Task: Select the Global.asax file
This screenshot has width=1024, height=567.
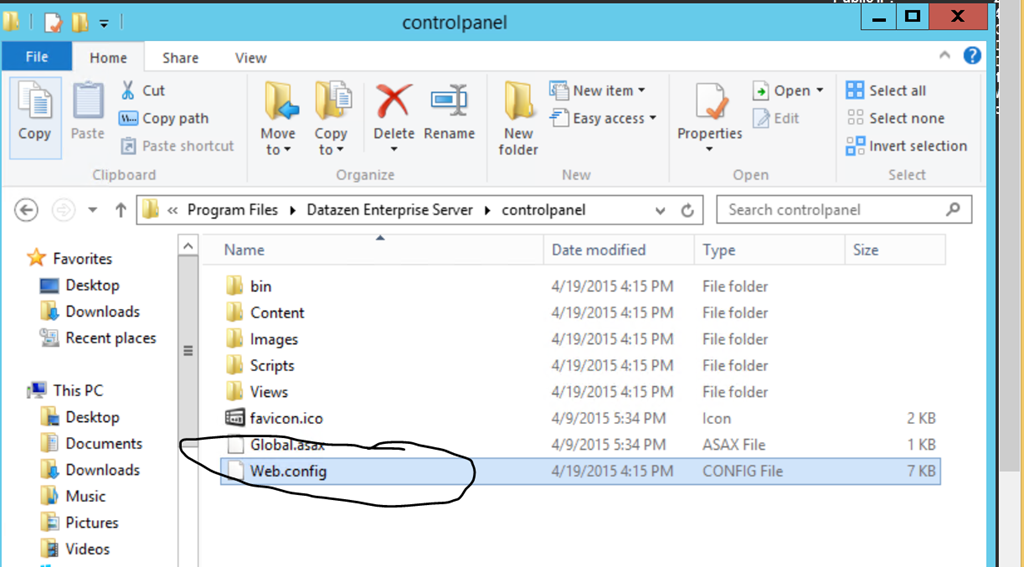Action: point(287,445)
